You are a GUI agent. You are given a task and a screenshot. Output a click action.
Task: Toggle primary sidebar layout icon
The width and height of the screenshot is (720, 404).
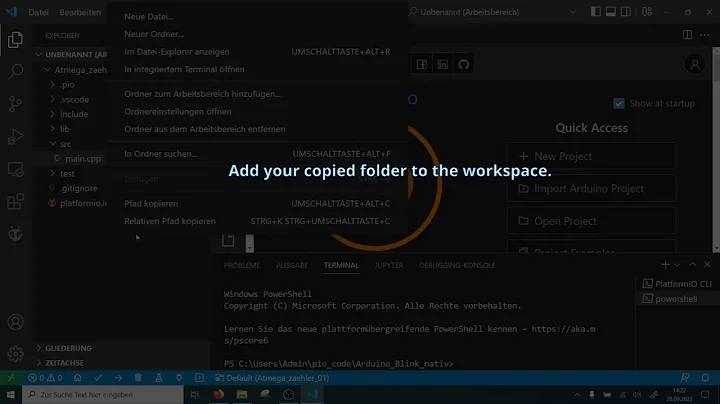point(596,12)
